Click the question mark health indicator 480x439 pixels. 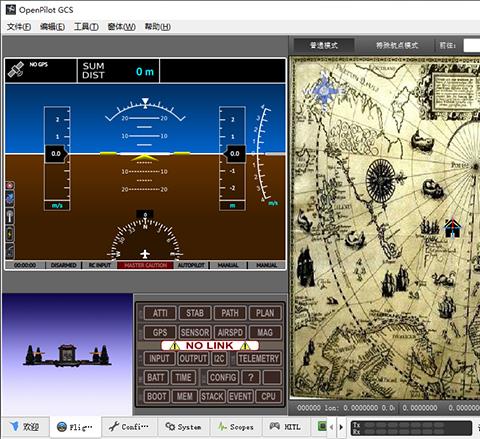click(251, 378)
